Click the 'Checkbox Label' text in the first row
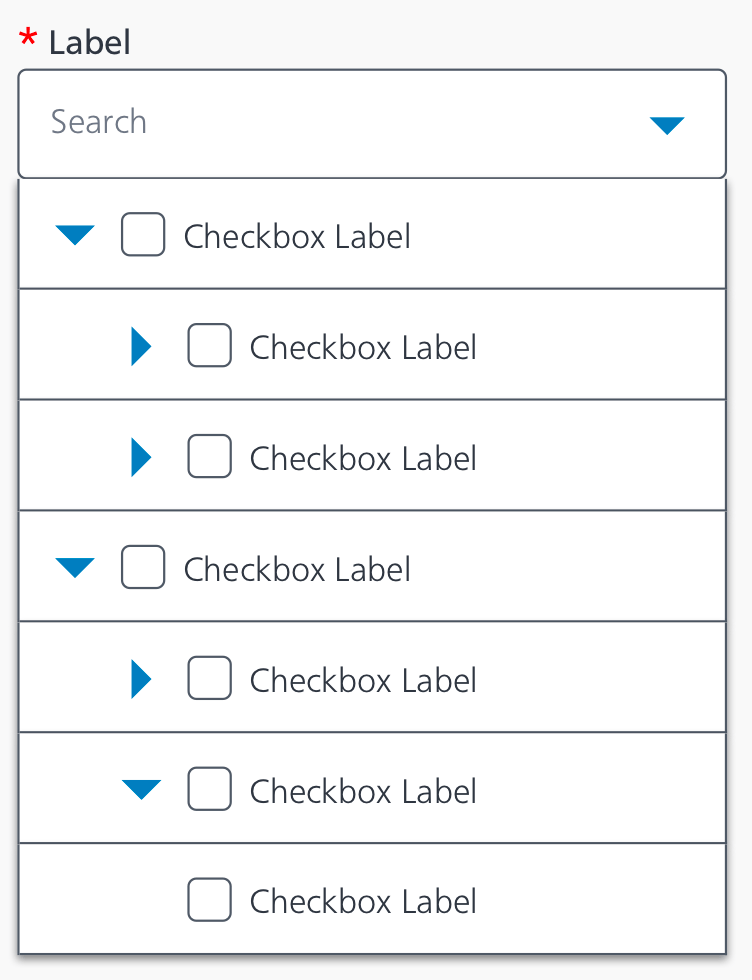Viewport: 752px width, 980px height. [x=297, y=237]
